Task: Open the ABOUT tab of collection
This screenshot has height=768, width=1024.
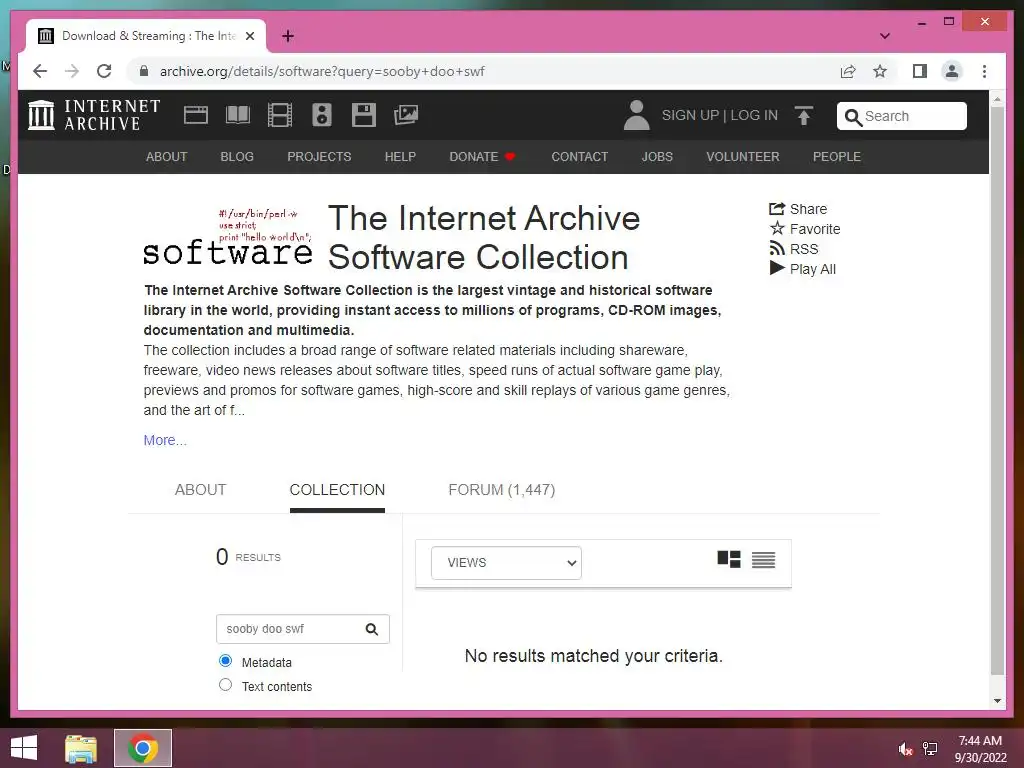Action: 200,490
